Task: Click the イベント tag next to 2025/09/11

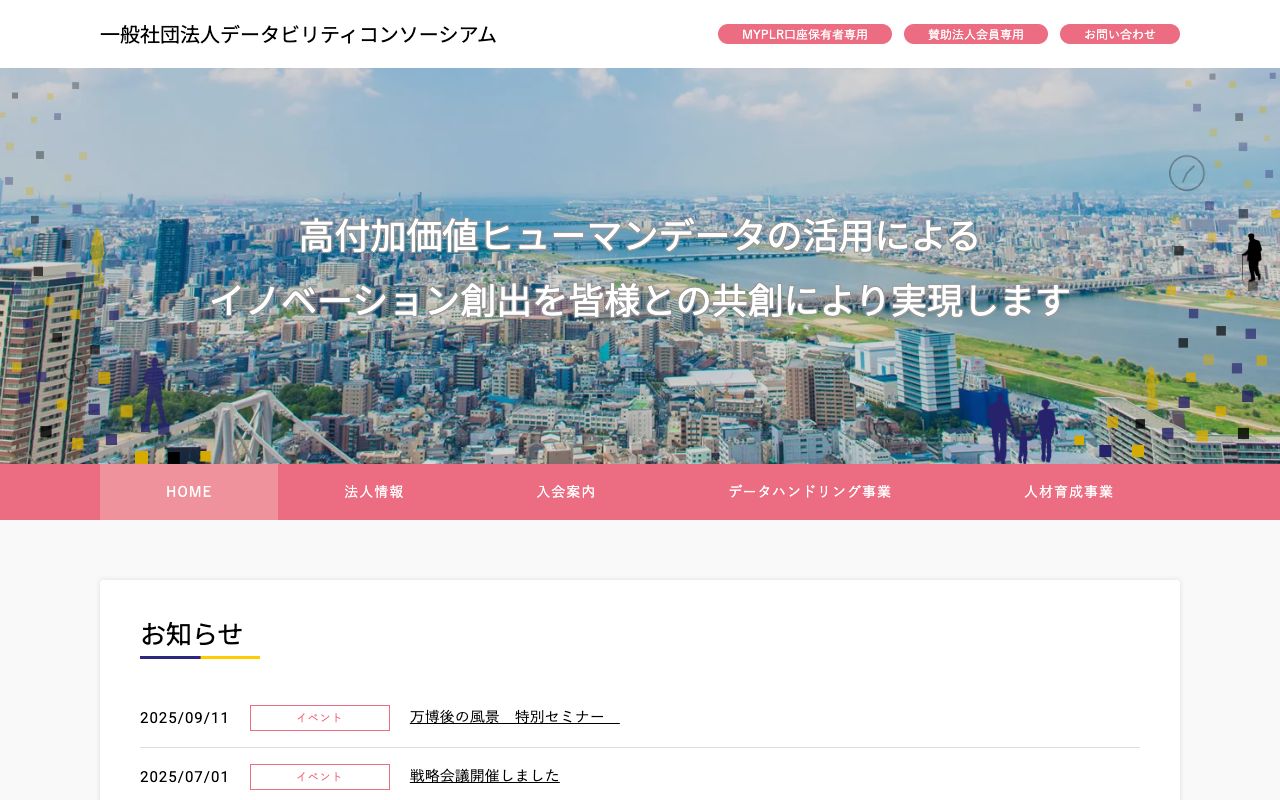Action: [x=320, y=718]
